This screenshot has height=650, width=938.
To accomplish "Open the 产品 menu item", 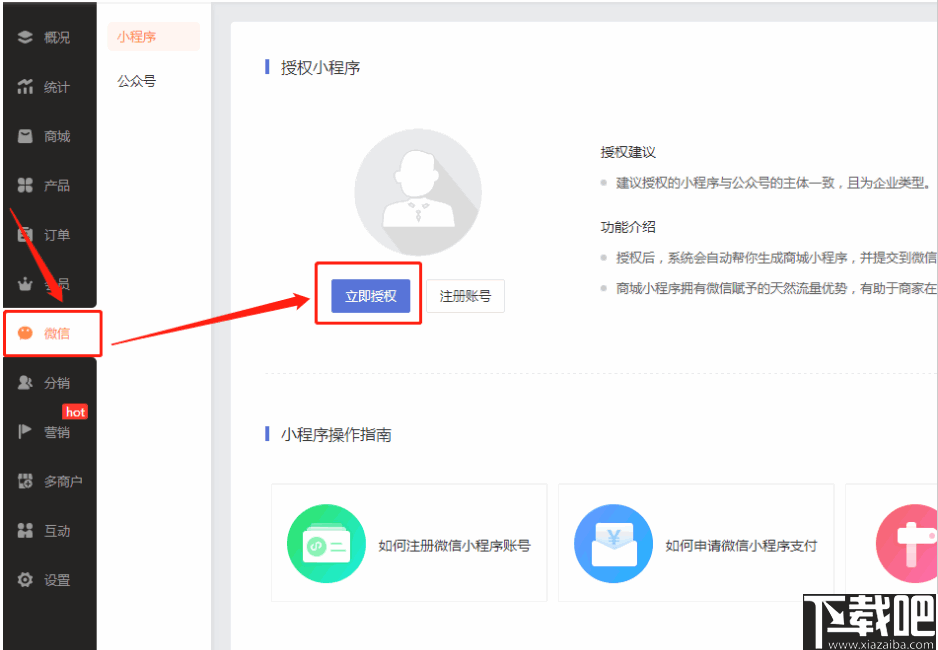I will (x=57, y=186).
